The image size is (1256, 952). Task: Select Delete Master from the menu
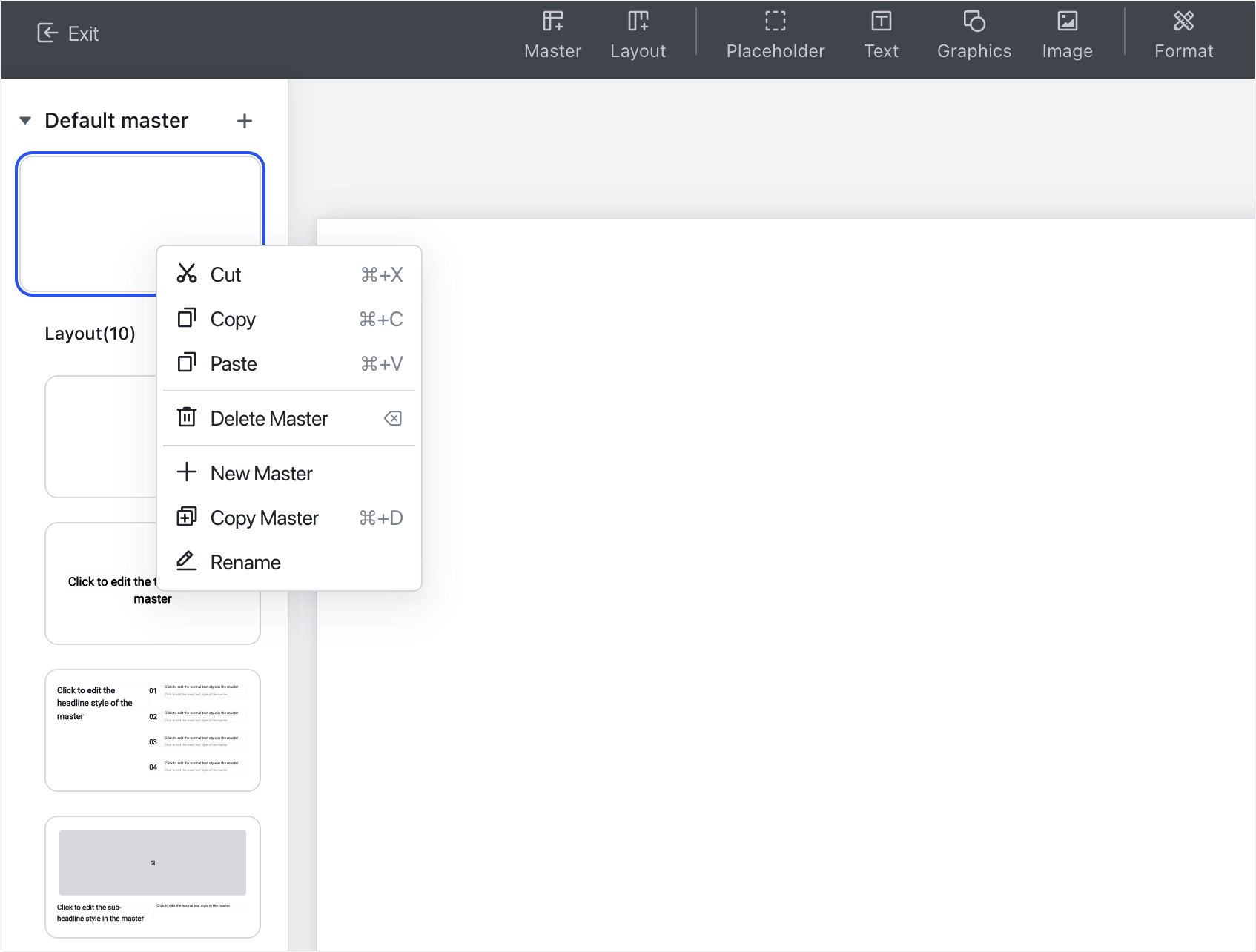click(269, 418)
